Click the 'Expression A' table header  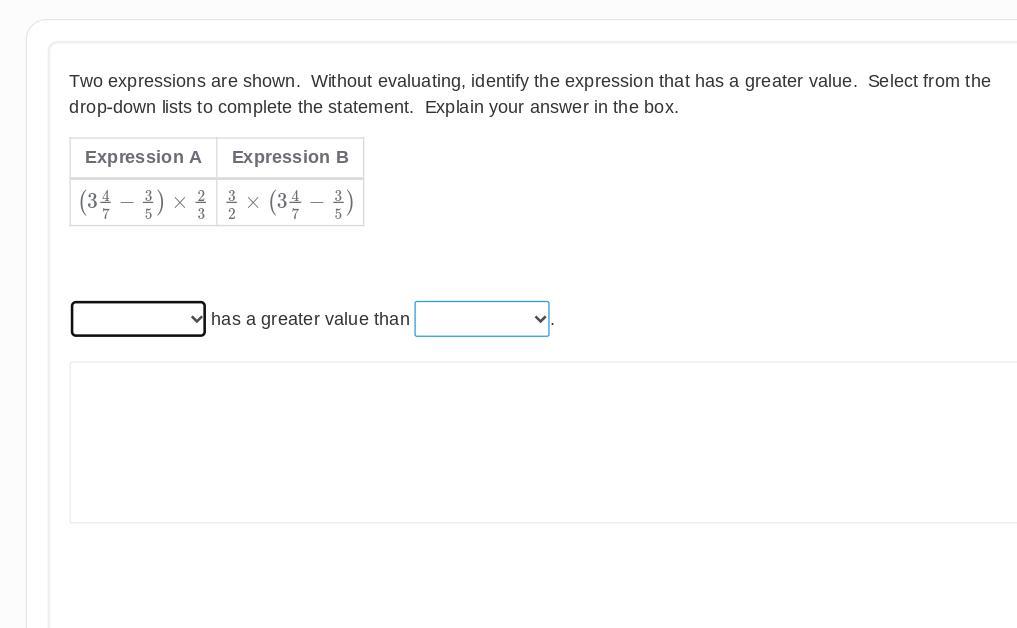coord(143,158)
